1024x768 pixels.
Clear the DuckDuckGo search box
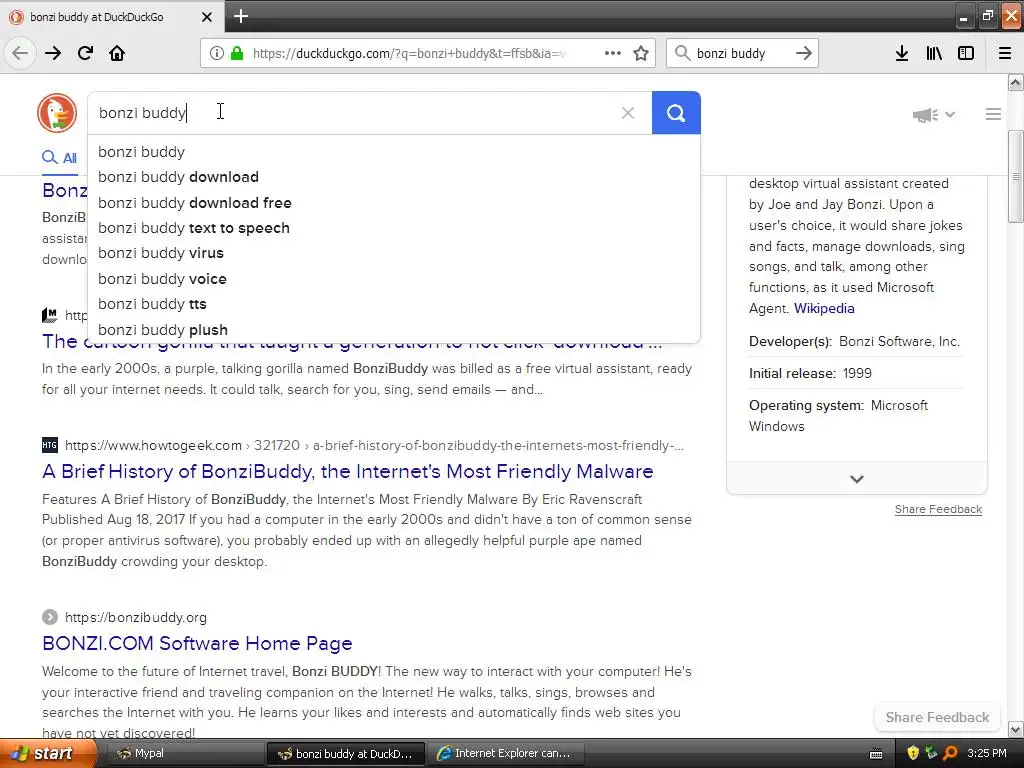click(628, 113)
